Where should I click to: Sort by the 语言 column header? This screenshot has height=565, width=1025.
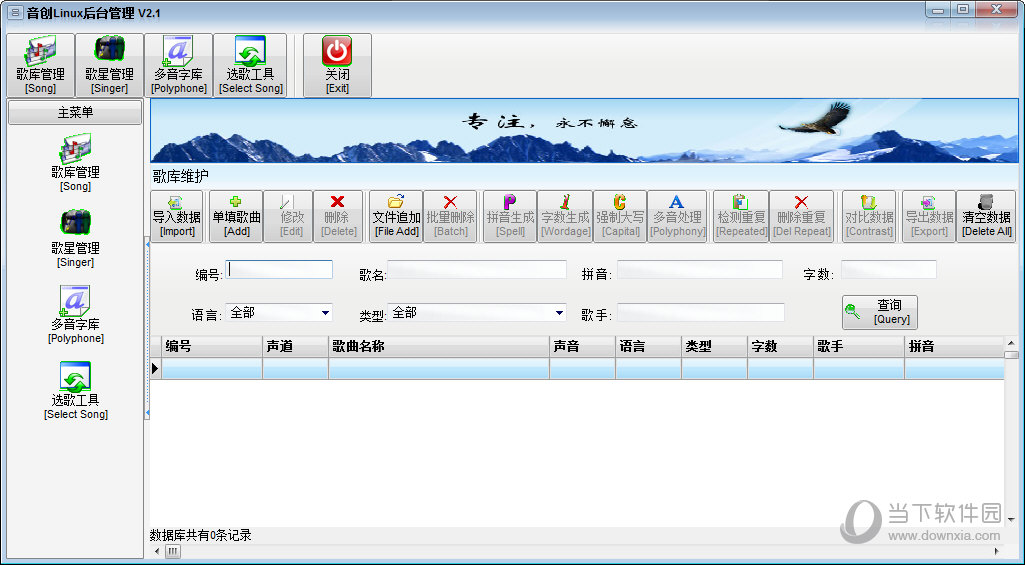click(x=648, y=347)
